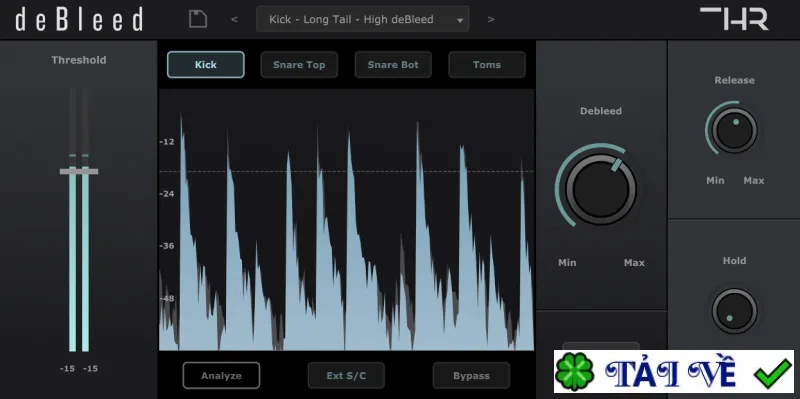Click the dashed threshold line in waveform
This screenshot has width=800, height=399.
click(x=346, y=171)
